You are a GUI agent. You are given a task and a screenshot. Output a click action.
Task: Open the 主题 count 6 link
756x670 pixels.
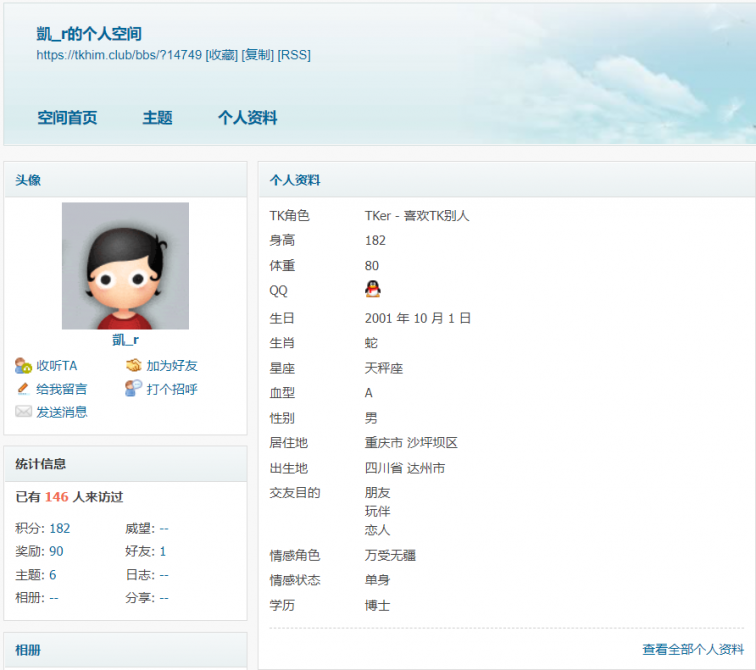(x=52, y=574)
